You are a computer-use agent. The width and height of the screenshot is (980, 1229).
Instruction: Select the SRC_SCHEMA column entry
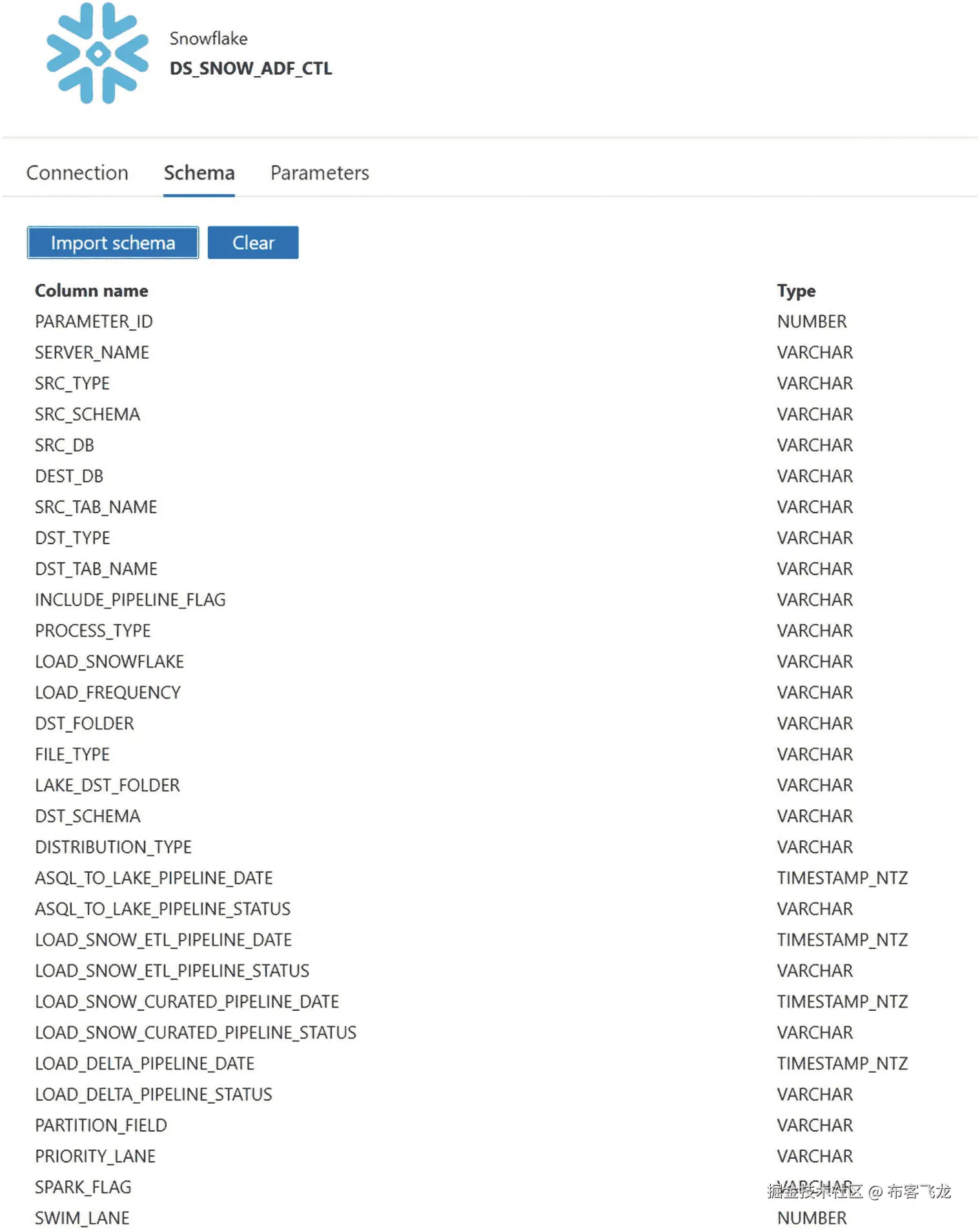(87, 414)
